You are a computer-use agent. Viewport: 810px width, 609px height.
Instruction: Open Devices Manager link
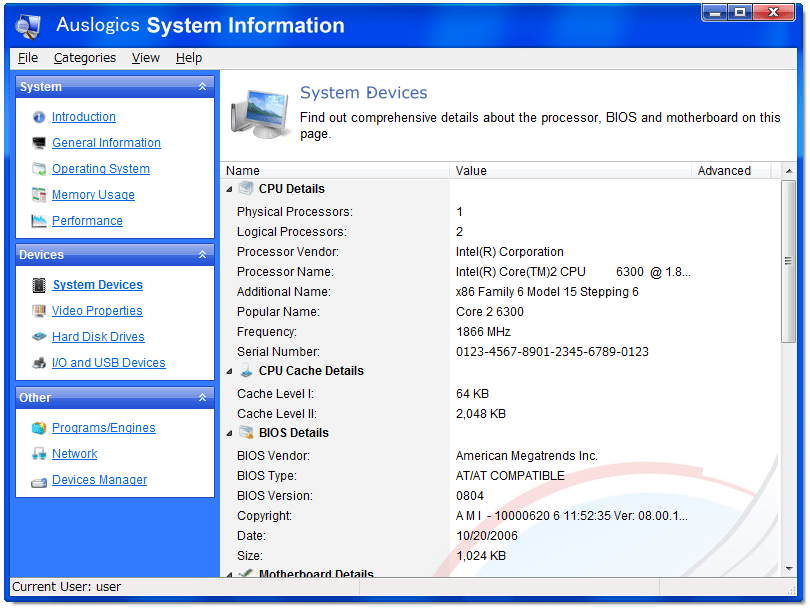100,480
